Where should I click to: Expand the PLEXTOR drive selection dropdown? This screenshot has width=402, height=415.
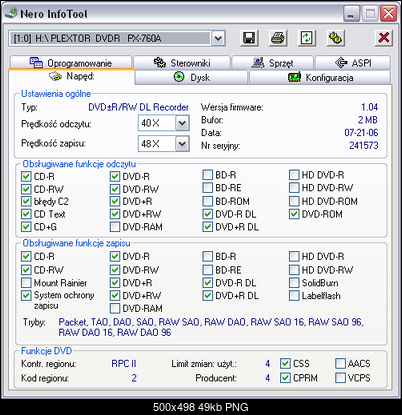point(218,38)
